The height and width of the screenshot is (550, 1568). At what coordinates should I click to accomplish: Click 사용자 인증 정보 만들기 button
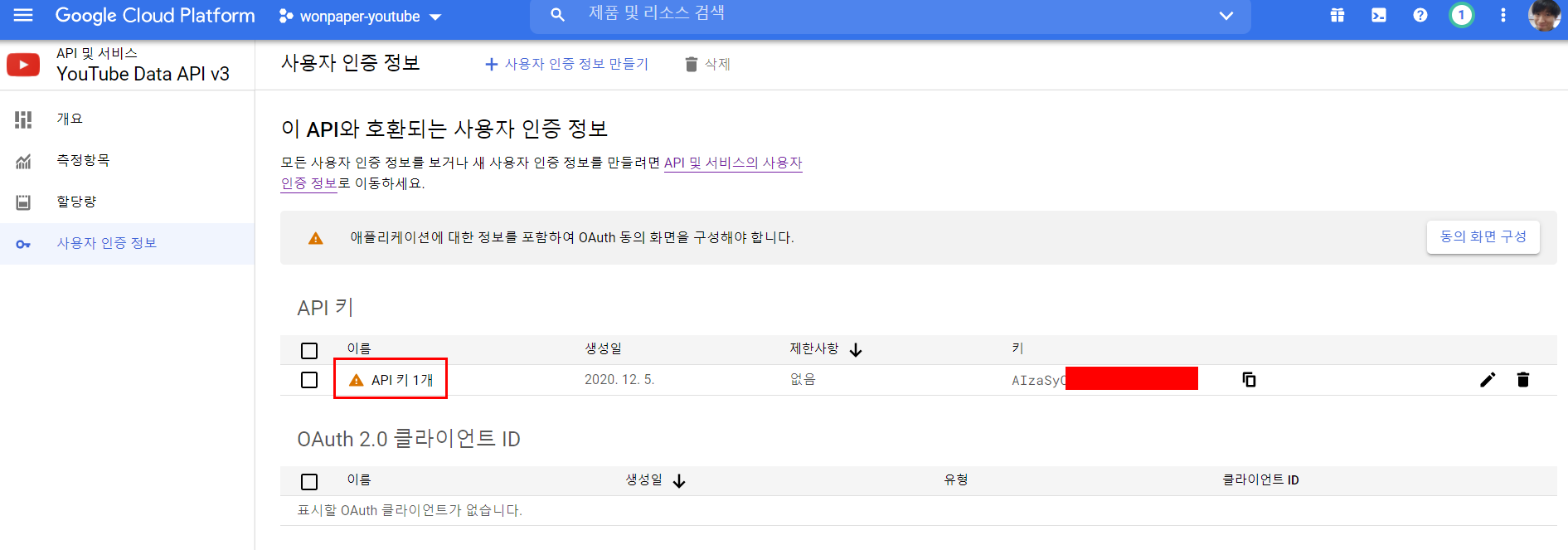point(567,64)
